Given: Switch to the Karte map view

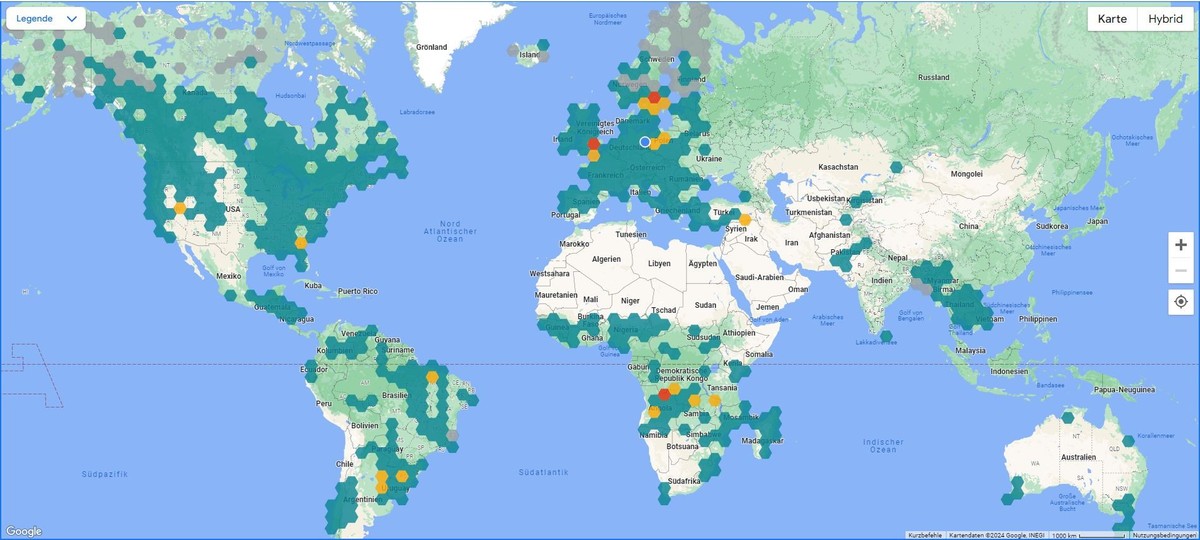Looking at the screenshot, I should [x=1112, y=19].
